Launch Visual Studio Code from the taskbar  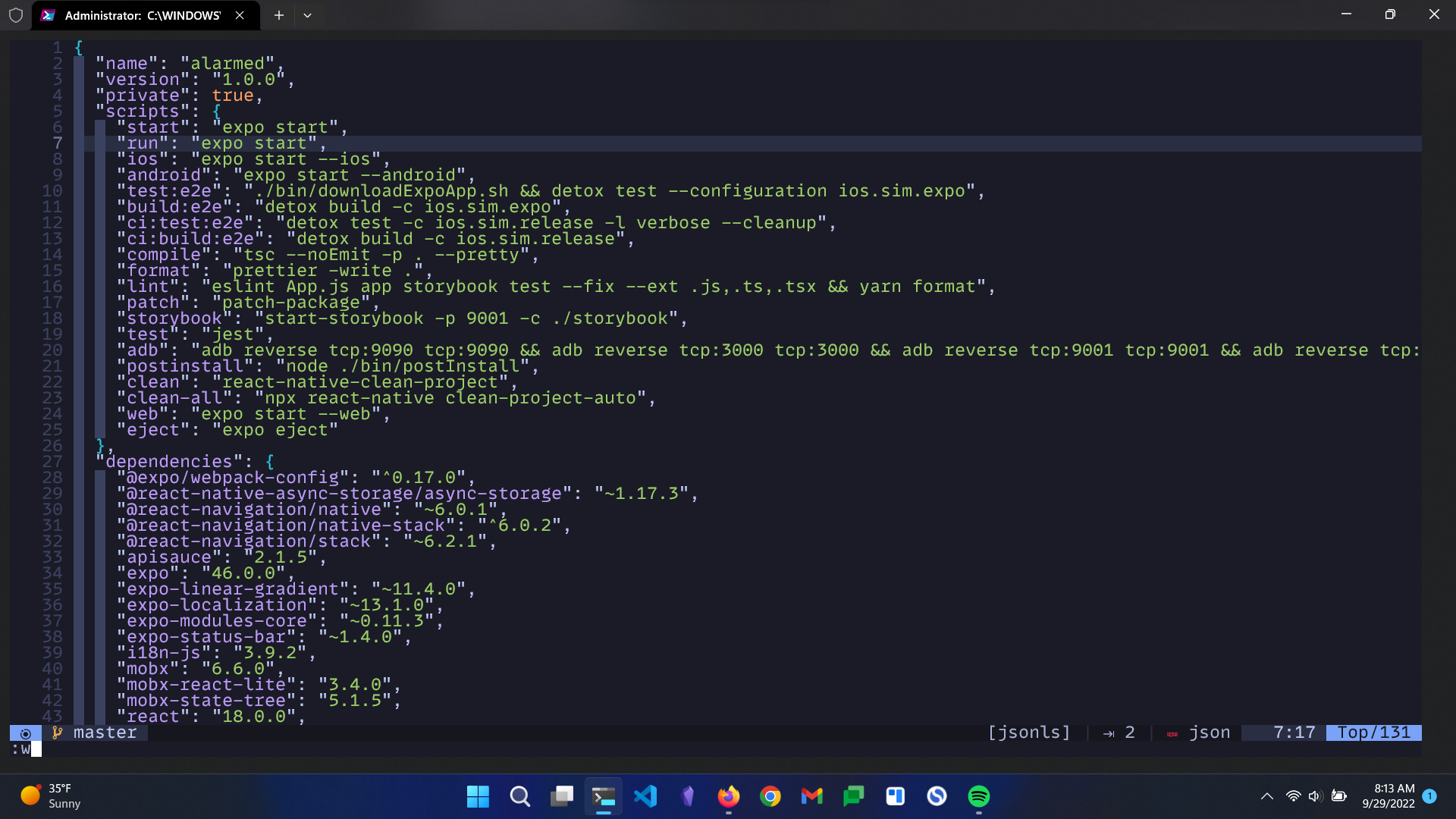click(x=645, y=796)
